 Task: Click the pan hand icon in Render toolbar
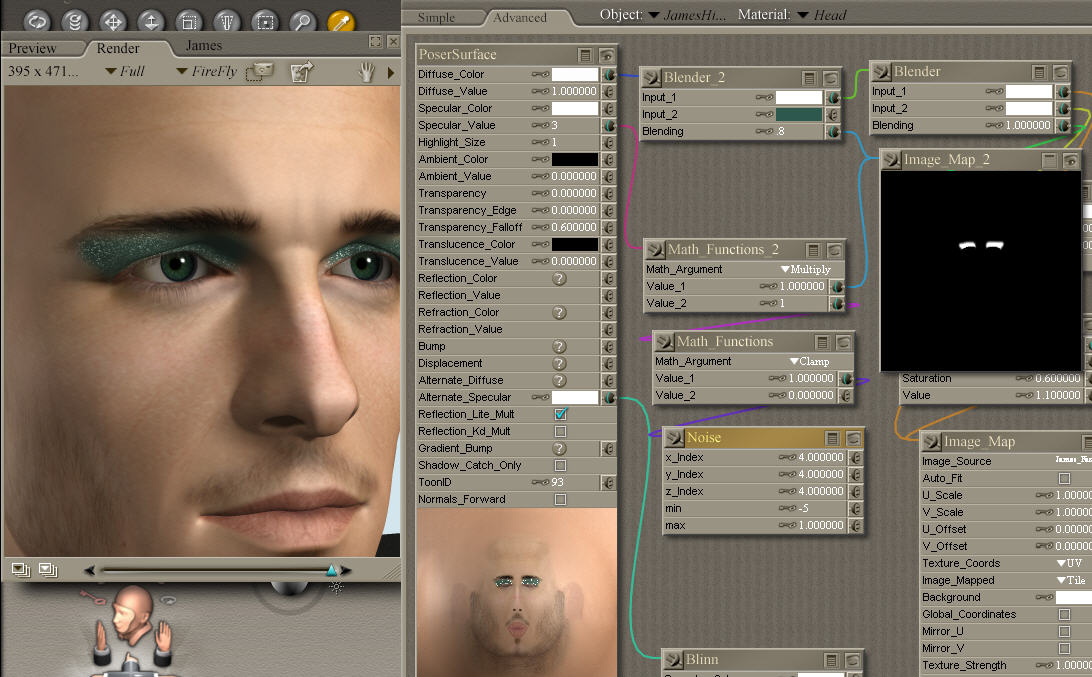[367, 72]
